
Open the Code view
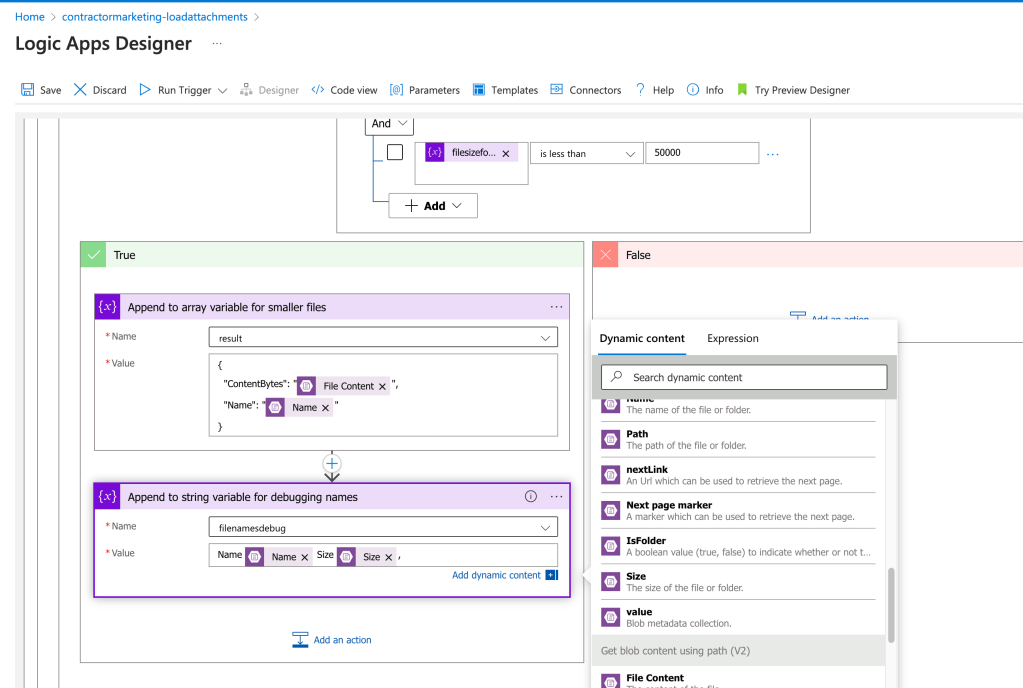click(x=344, y=90)
